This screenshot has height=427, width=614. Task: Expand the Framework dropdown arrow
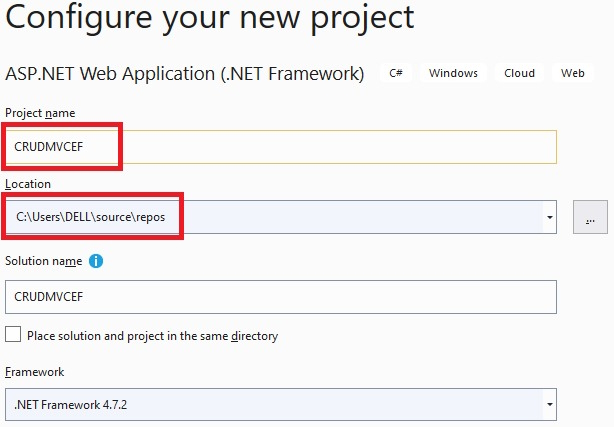click(550, 404)
